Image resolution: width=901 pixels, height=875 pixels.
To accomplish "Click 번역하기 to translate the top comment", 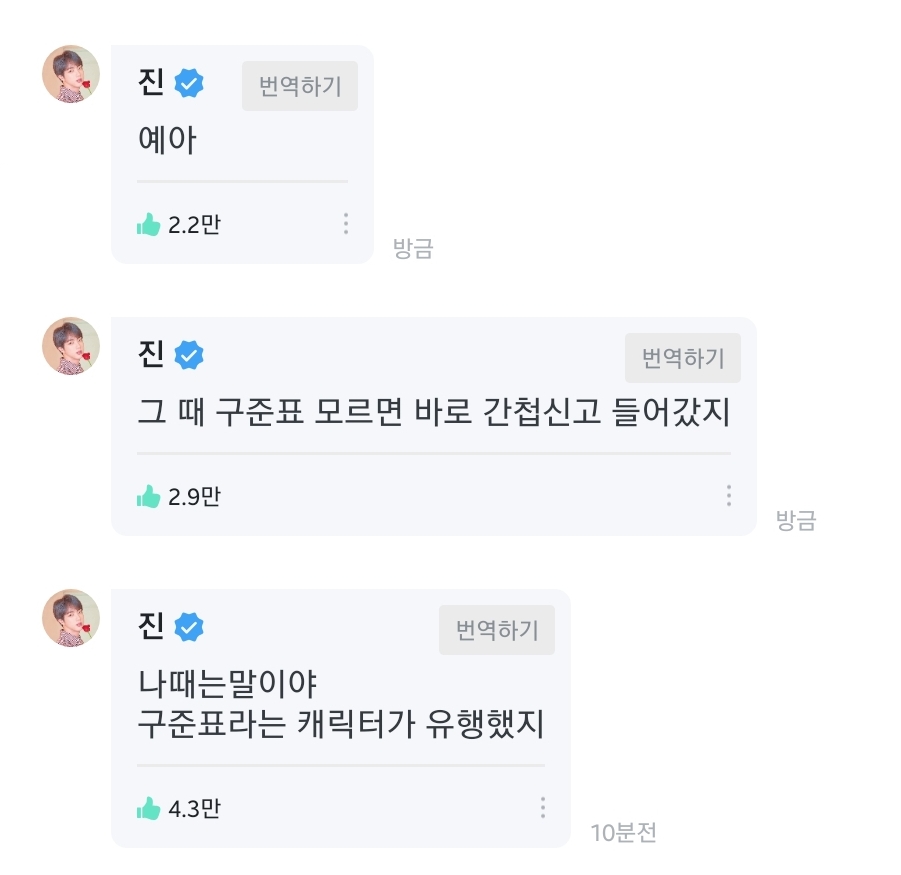I will click(299, 86).
